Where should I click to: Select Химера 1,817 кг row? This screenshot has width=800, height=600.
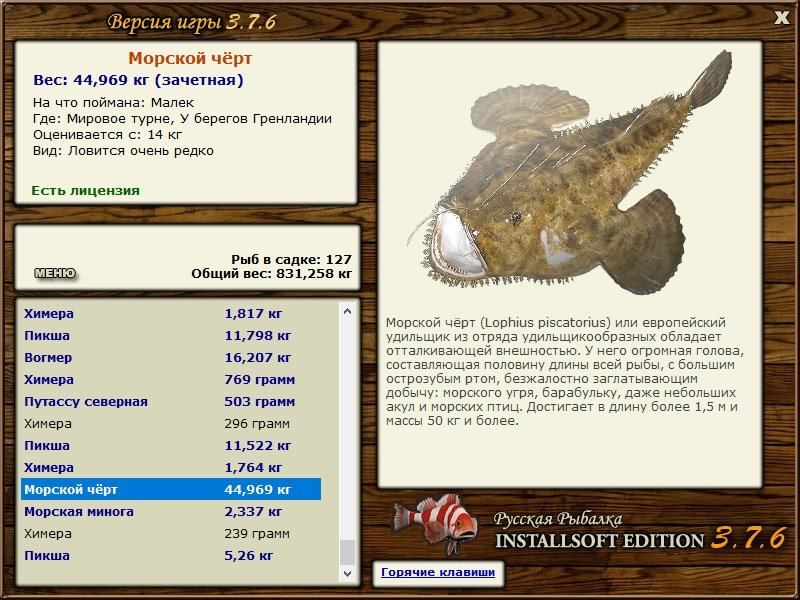pyautogui.click(x=171, y=313)
